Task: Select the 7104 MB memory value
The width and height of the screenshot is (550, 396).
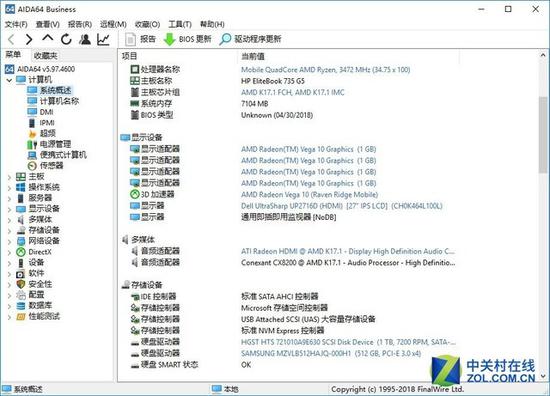Action: pos(254,104)
